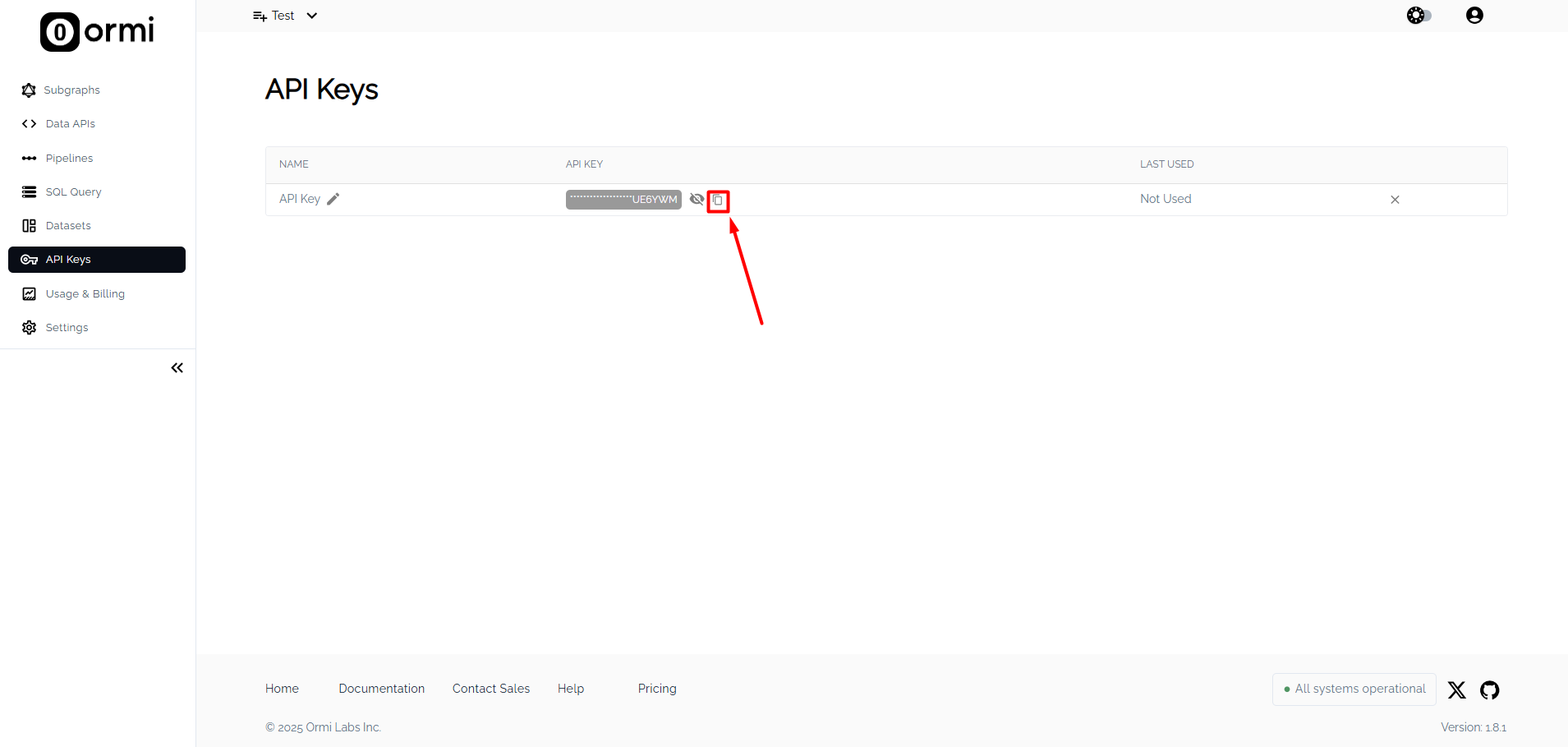The height and width of the screenshot is (747, 1568).
Task: Copy the API key to clipboard
Action: tap(718, 201)
